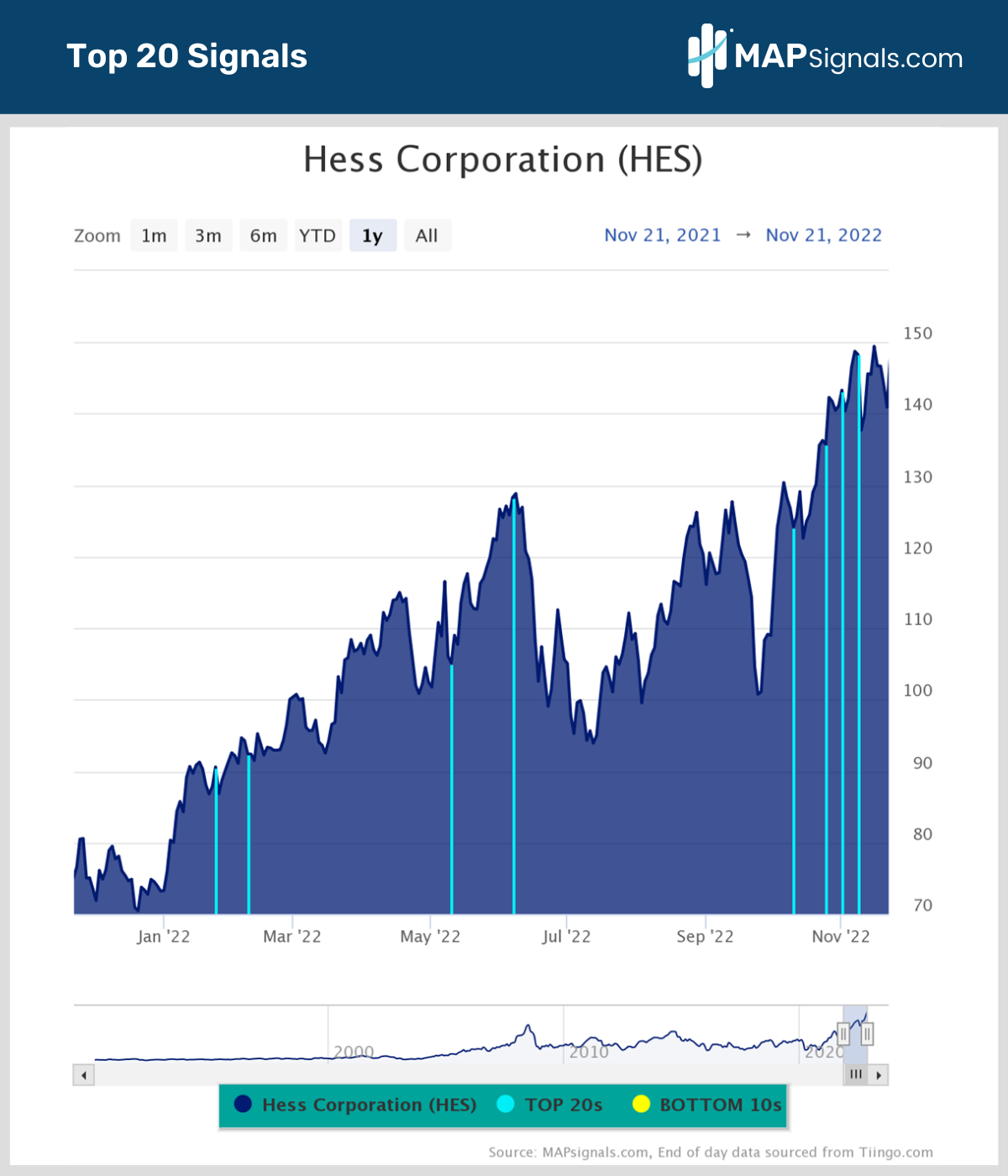
Task: Click the MAPsignals logo icon
Action: pos(707,55)
